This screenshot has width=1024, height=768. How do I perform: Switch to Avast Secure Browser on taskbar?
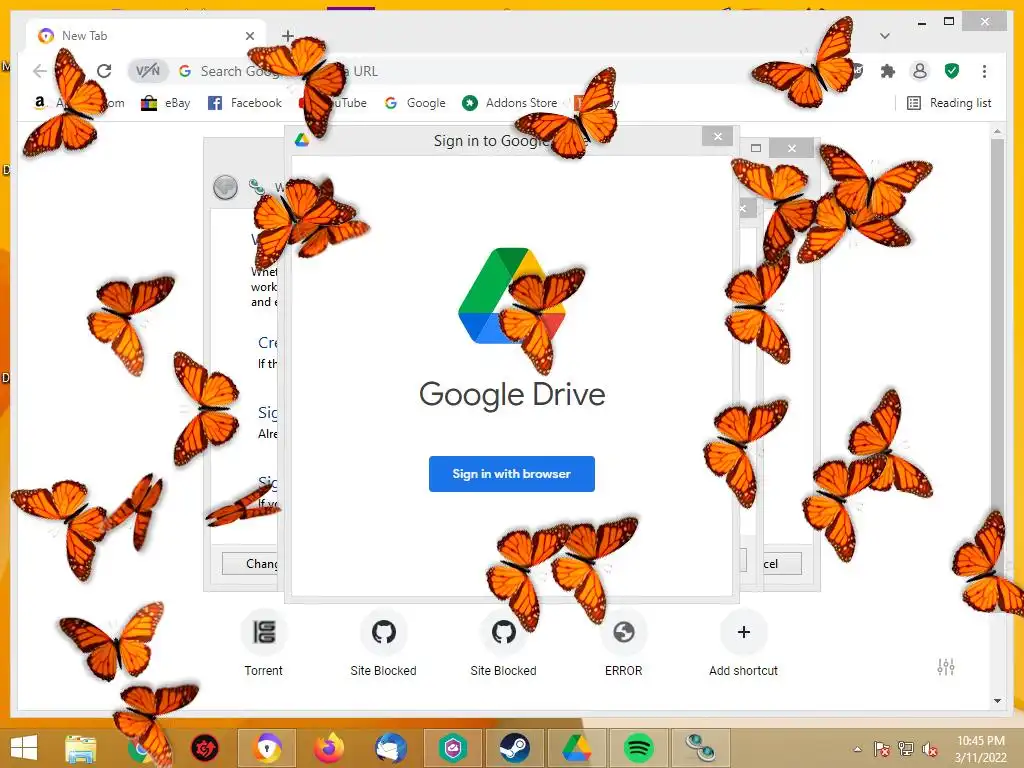pyautogui.click(x=266, y=748)
